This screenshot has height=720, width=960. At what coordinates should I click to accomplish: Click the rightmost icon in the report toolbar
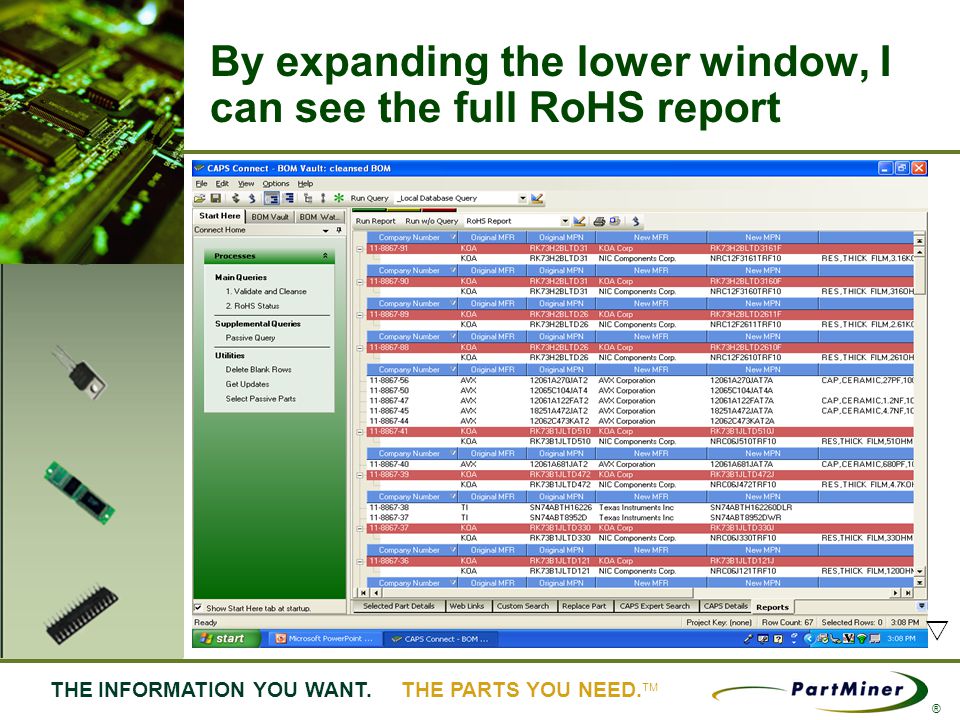(636, 221)
